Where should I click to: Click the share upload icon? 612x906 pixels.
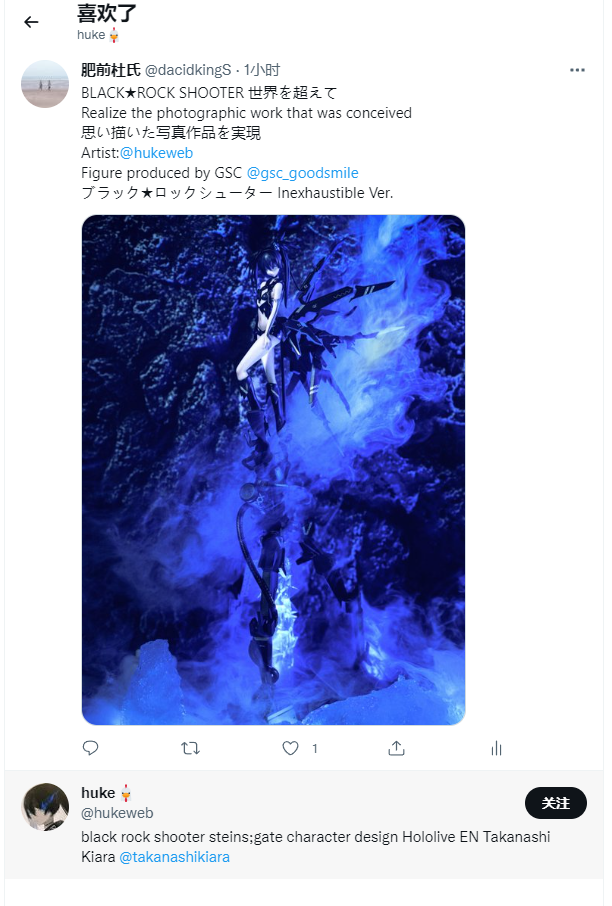coord(396,748)
